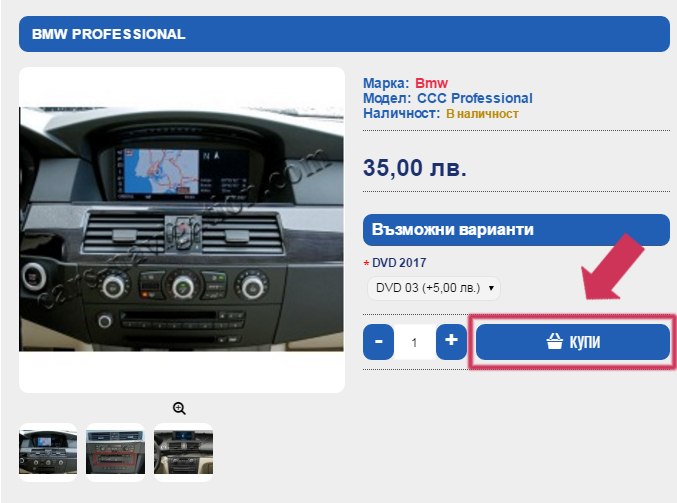Click the Bmw brand link

[431, 83]
